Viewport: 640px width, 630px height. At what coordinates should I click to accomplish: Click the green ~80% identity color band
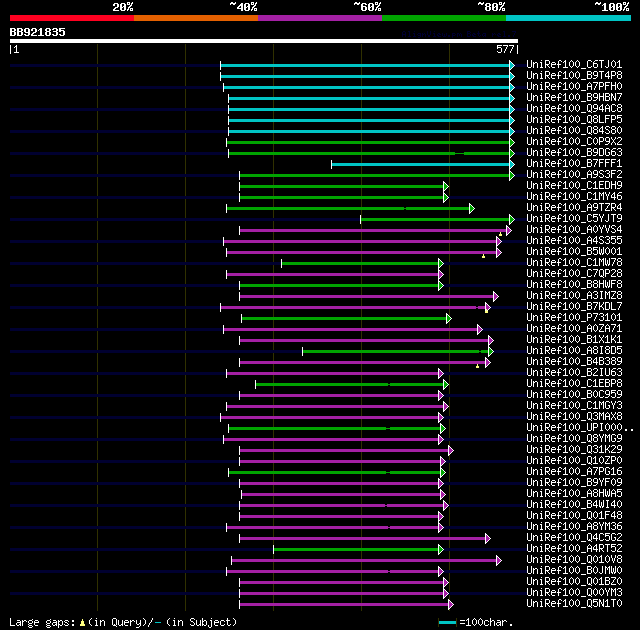[x=444, y=18]
